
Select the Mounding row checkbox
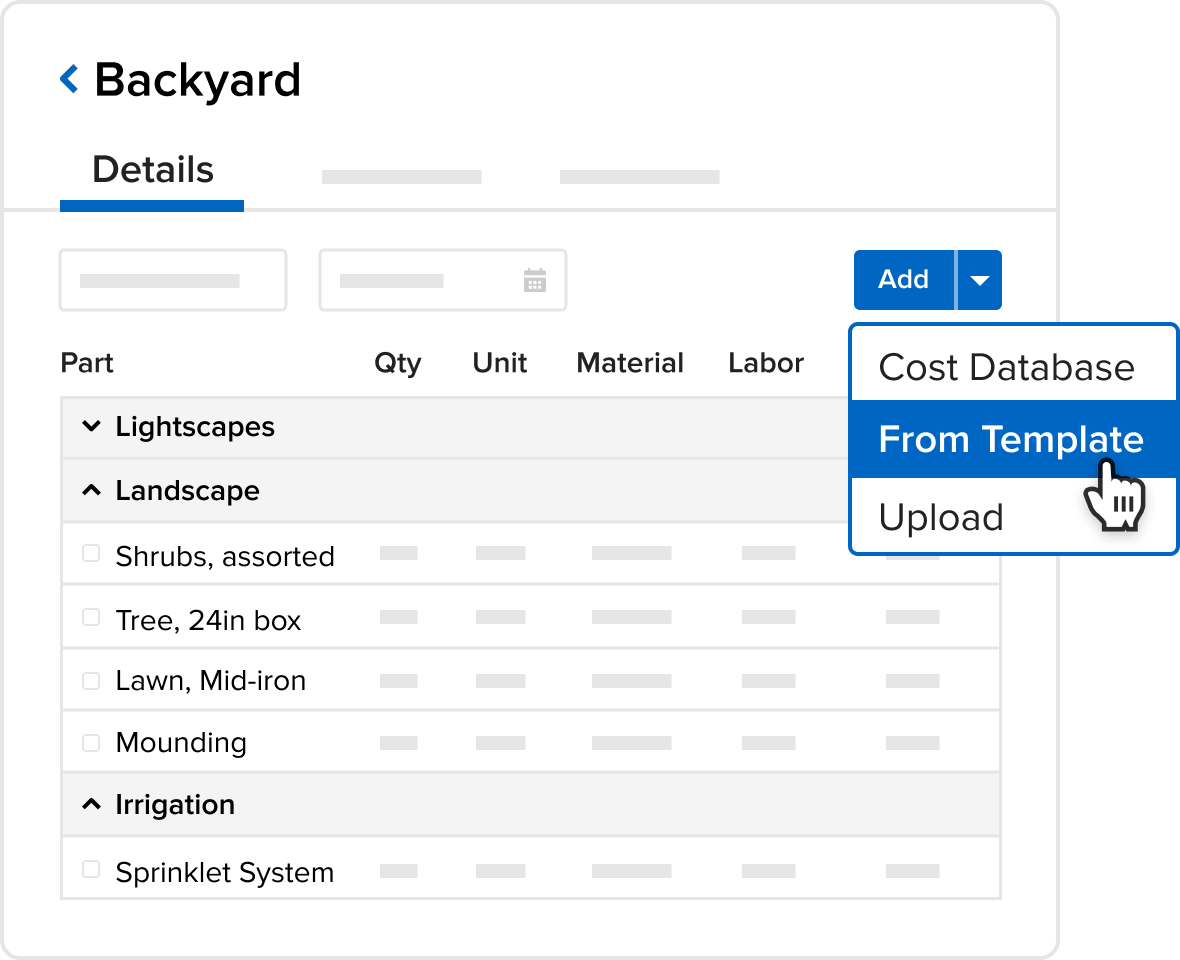pos(91,743)
